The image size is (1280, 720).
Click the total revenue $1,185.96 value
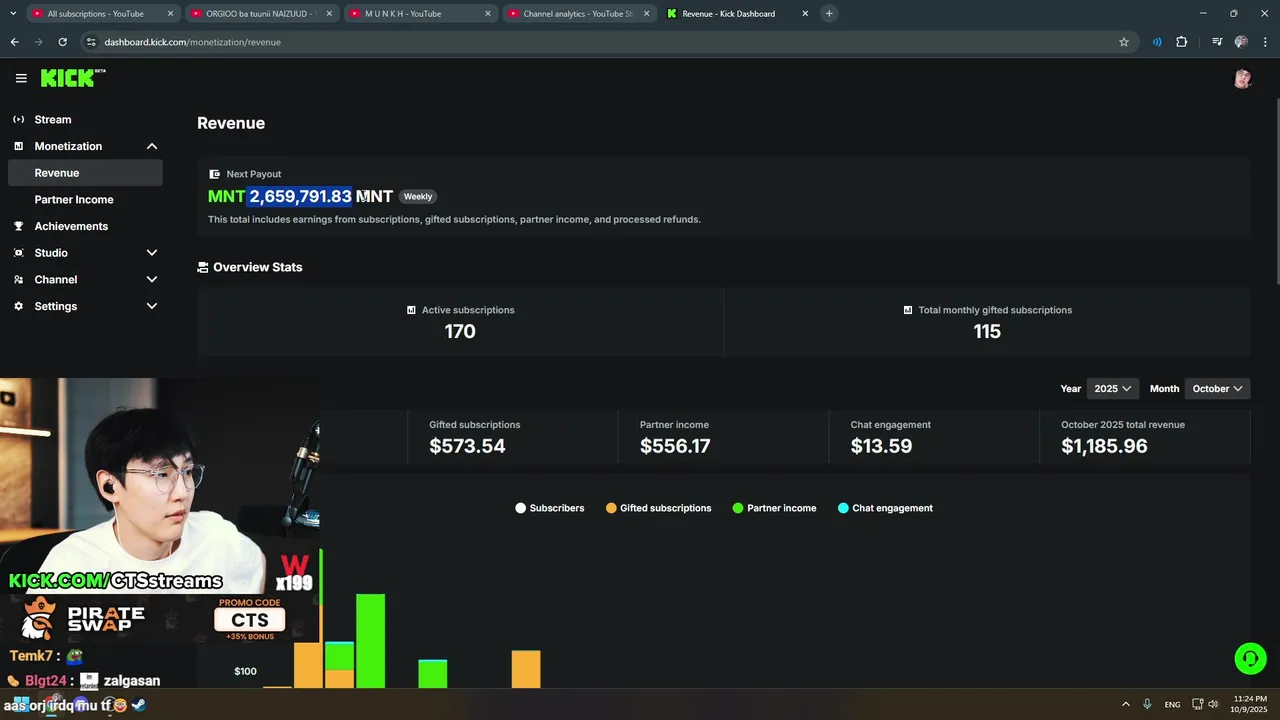[1104, 446]
